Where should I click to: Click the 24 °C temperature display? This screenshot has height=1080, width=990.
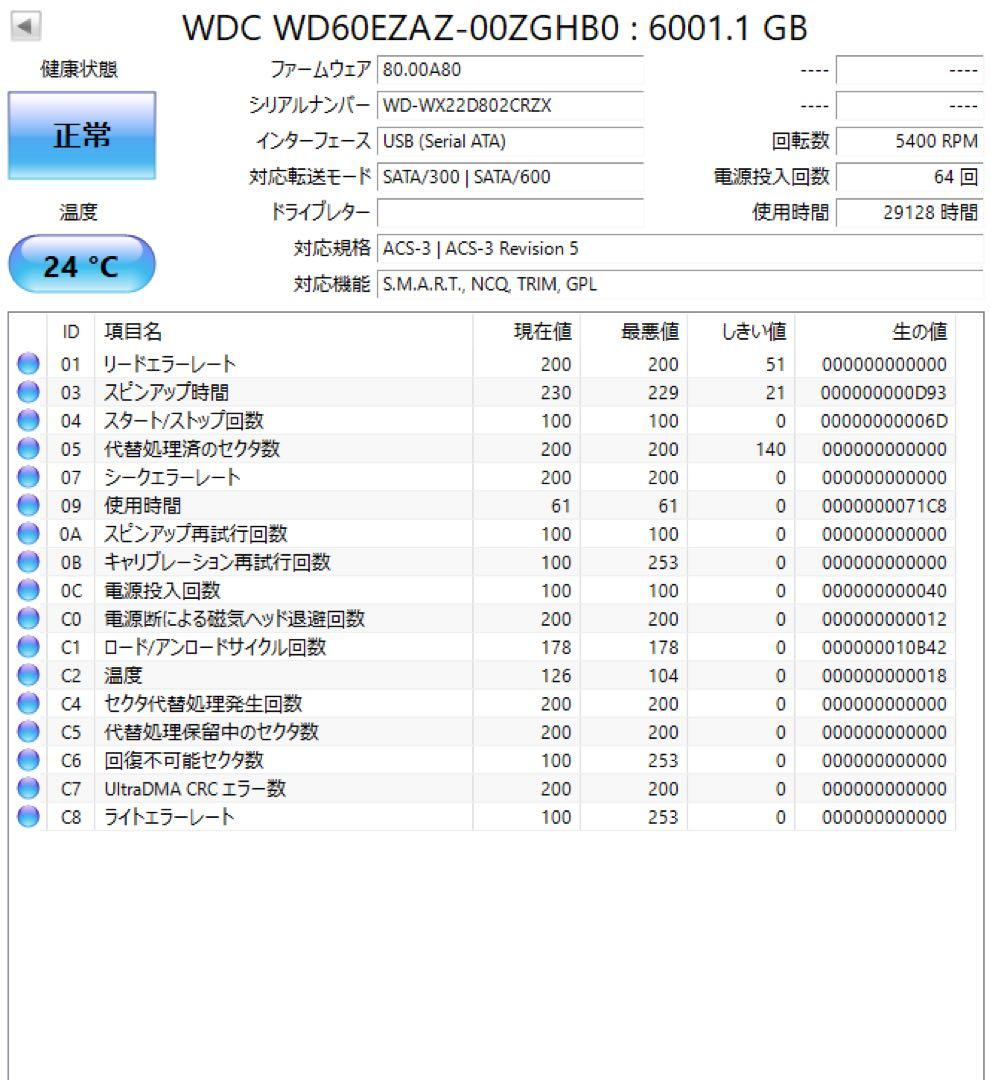(x=81, y=263)
